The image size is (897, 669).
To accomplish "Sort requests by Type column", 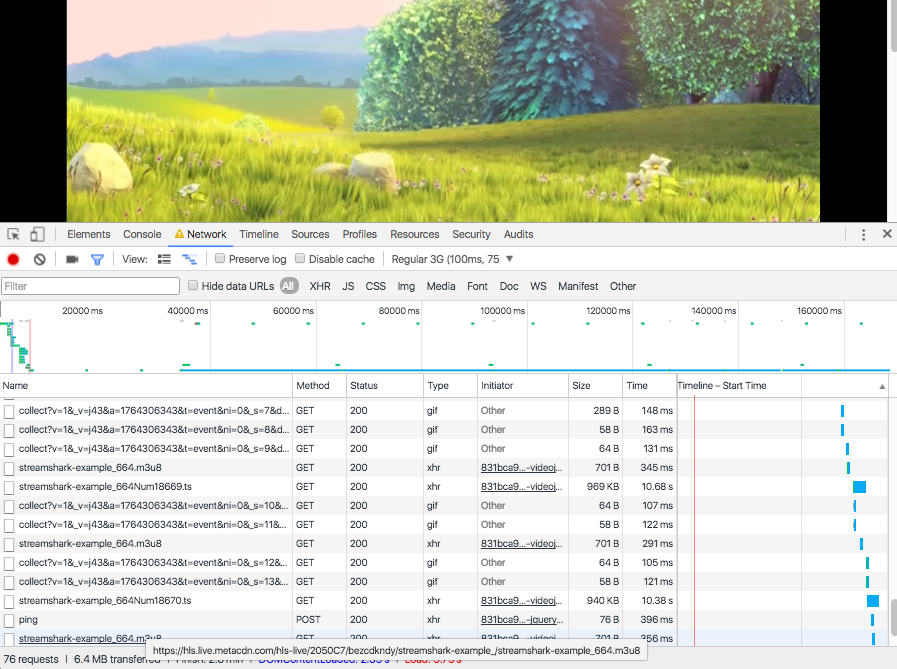I will pos(450,386).
